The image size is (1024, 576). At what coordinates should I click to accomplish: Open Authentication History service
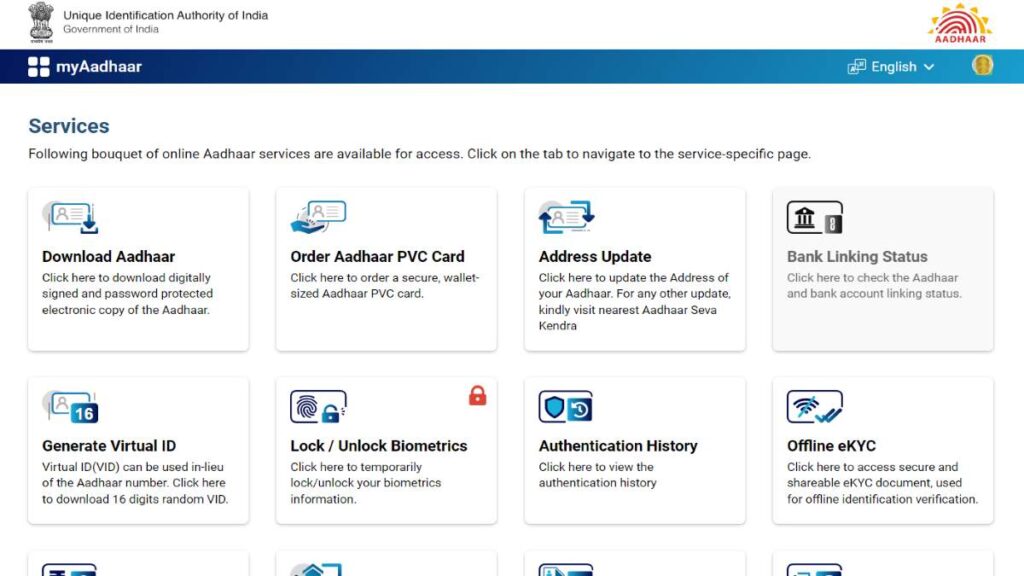[635, 451]
